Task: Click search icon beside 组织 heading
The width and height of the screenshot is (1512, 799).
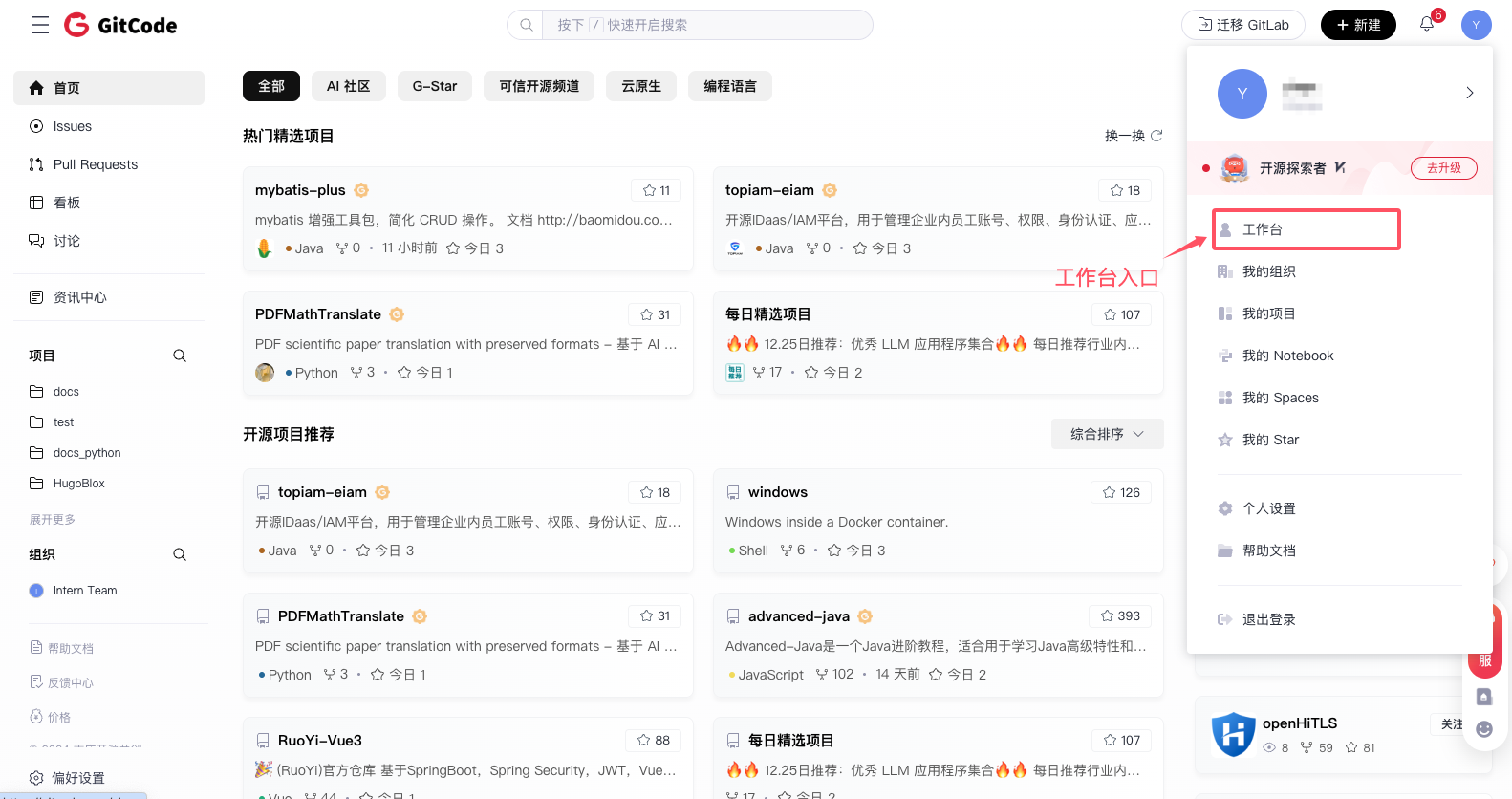Action: point(180,554)
